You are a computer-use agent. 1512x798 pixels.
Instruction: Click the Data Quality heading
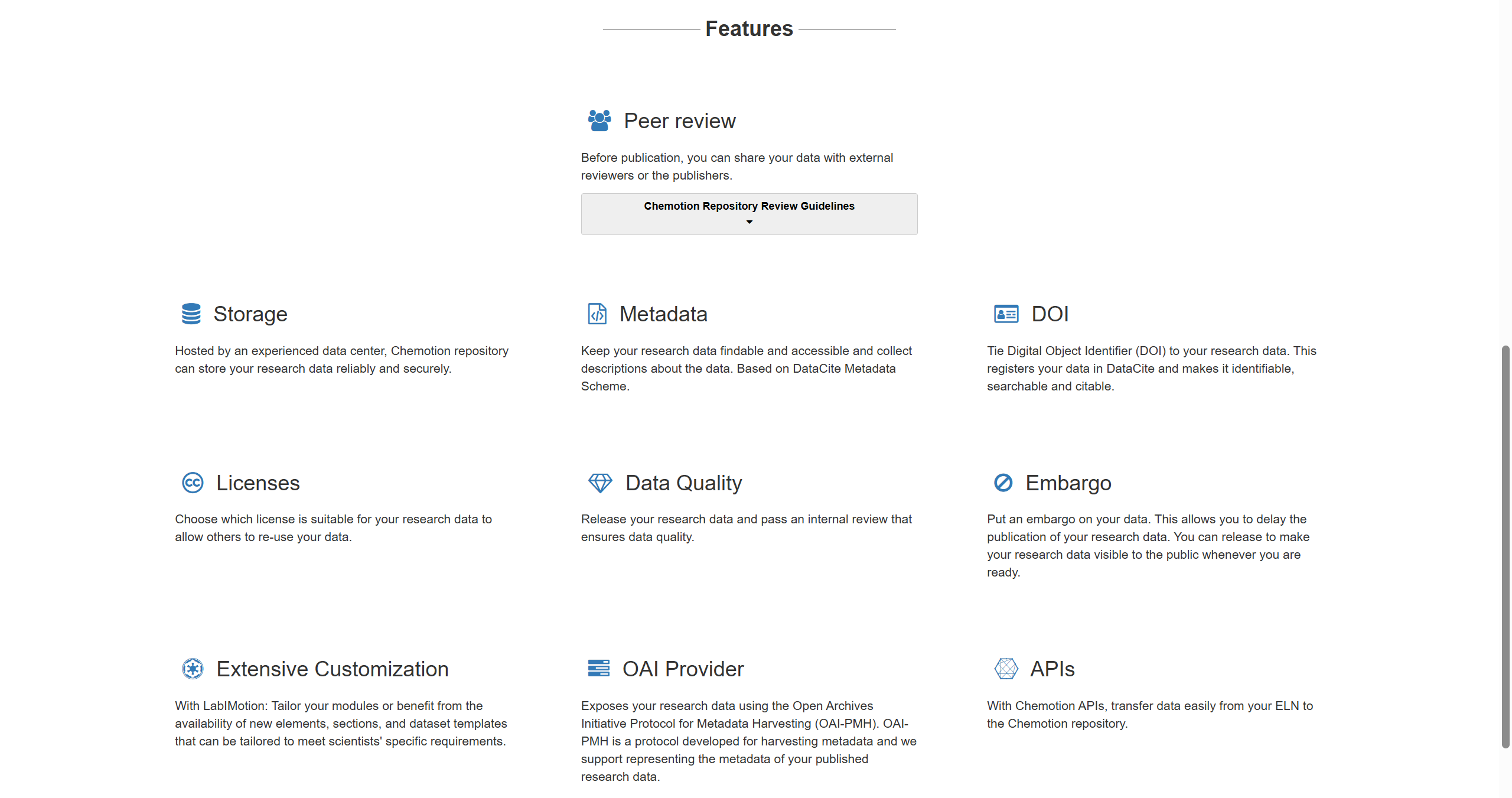[x=683, y=483]
